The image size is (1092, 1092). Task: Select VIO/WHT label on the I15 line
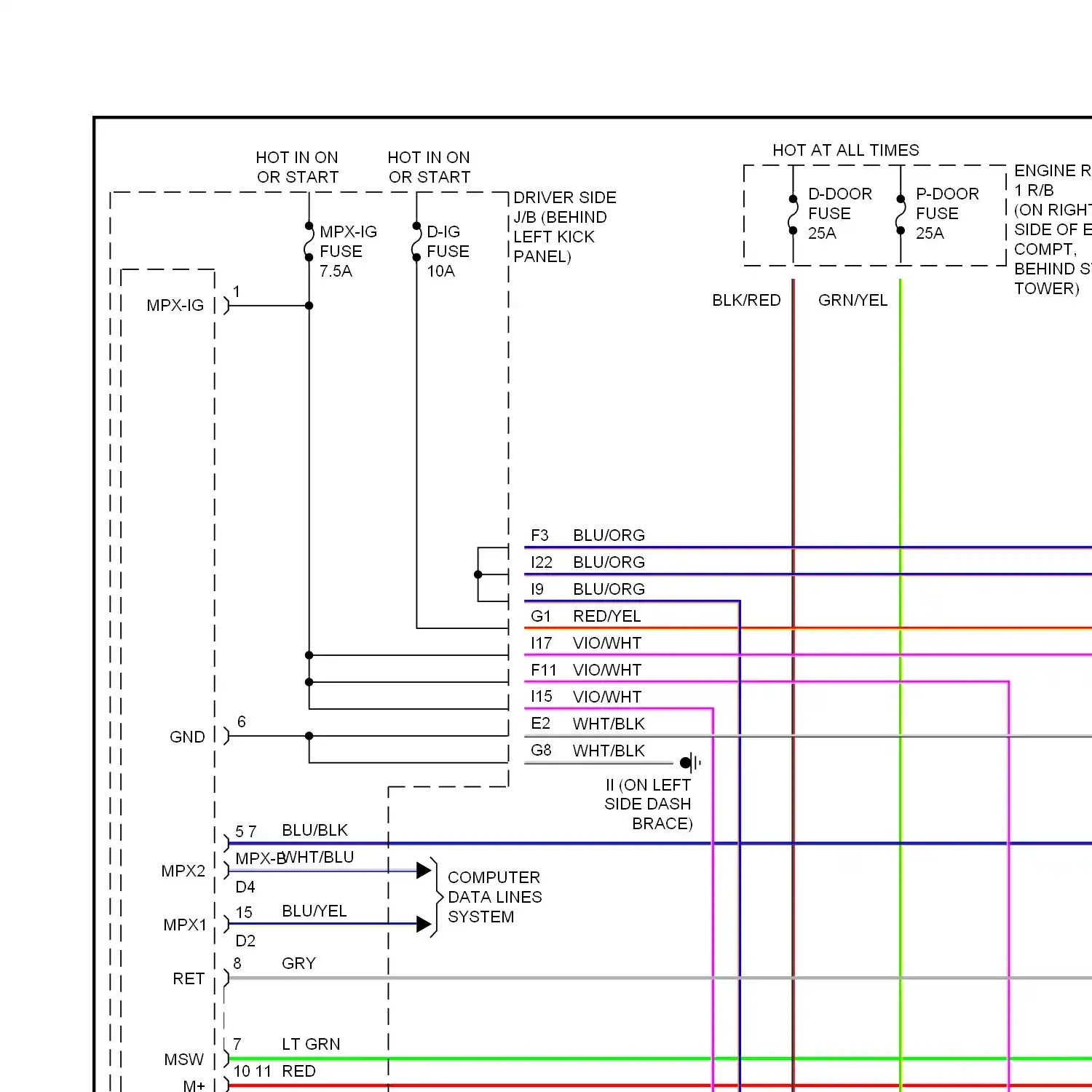coord(607,697)
